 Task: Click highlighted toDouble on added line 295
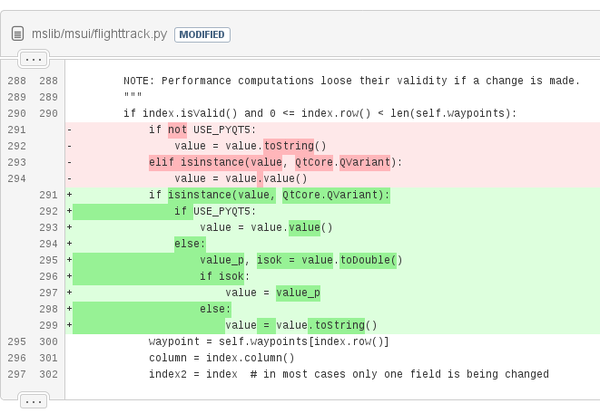368,260
